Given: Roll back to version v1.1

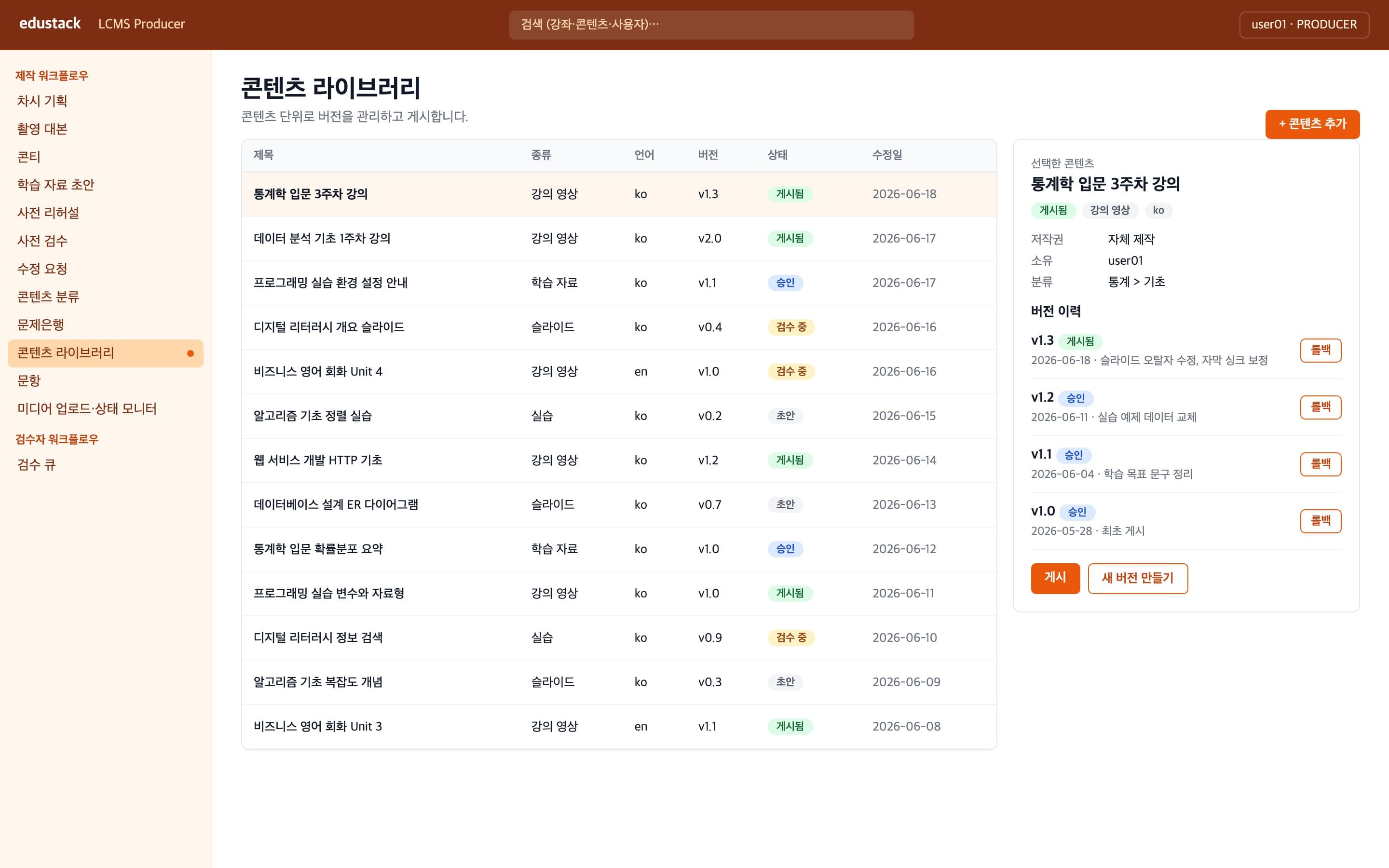Looking at the screenshot, I should pos(1321,464).
